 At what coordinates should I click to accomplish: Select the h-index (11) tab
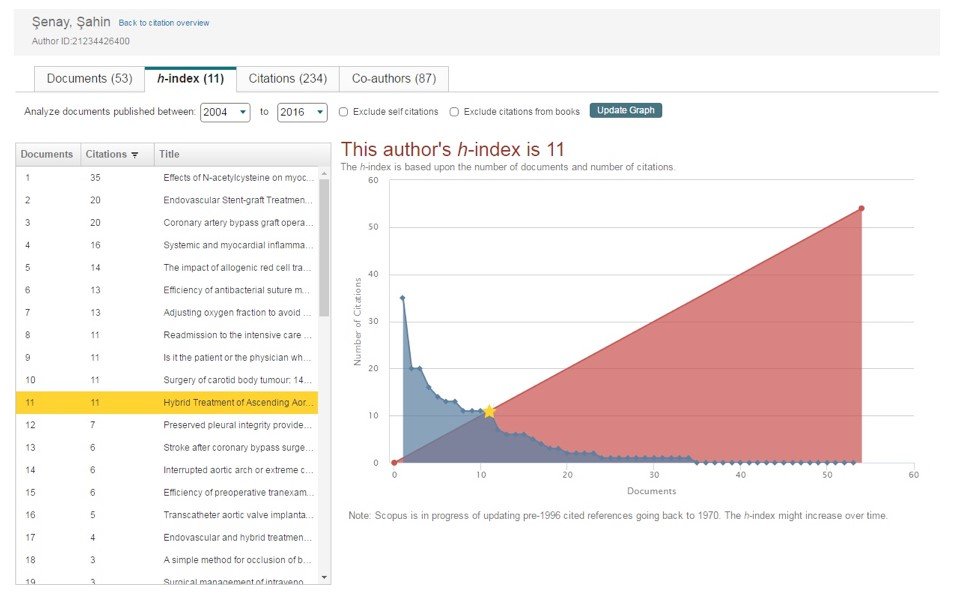[x=190, y=79]
